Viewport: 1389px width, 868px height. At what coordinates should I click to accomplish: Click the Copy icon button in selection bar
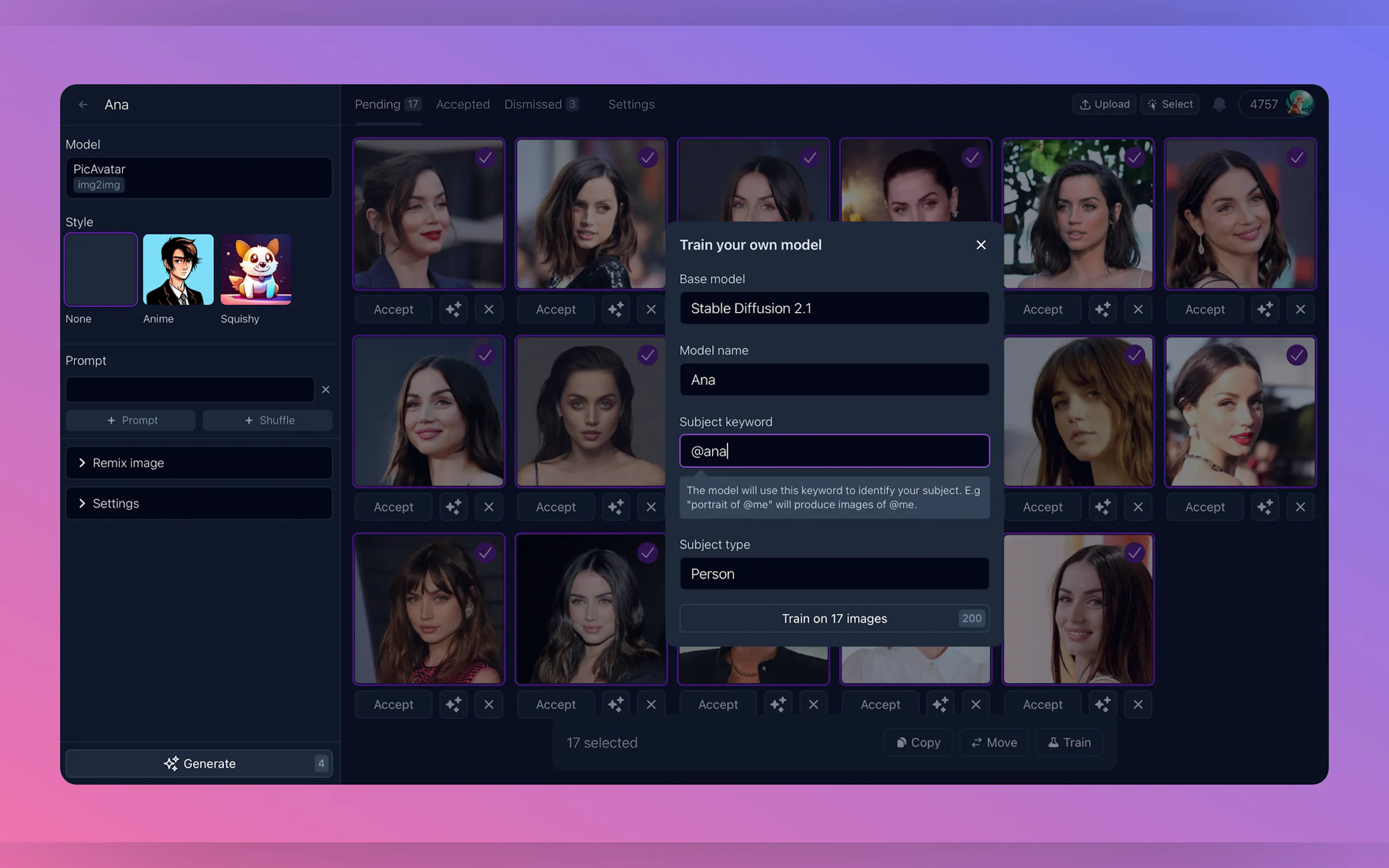pos(918,742)
